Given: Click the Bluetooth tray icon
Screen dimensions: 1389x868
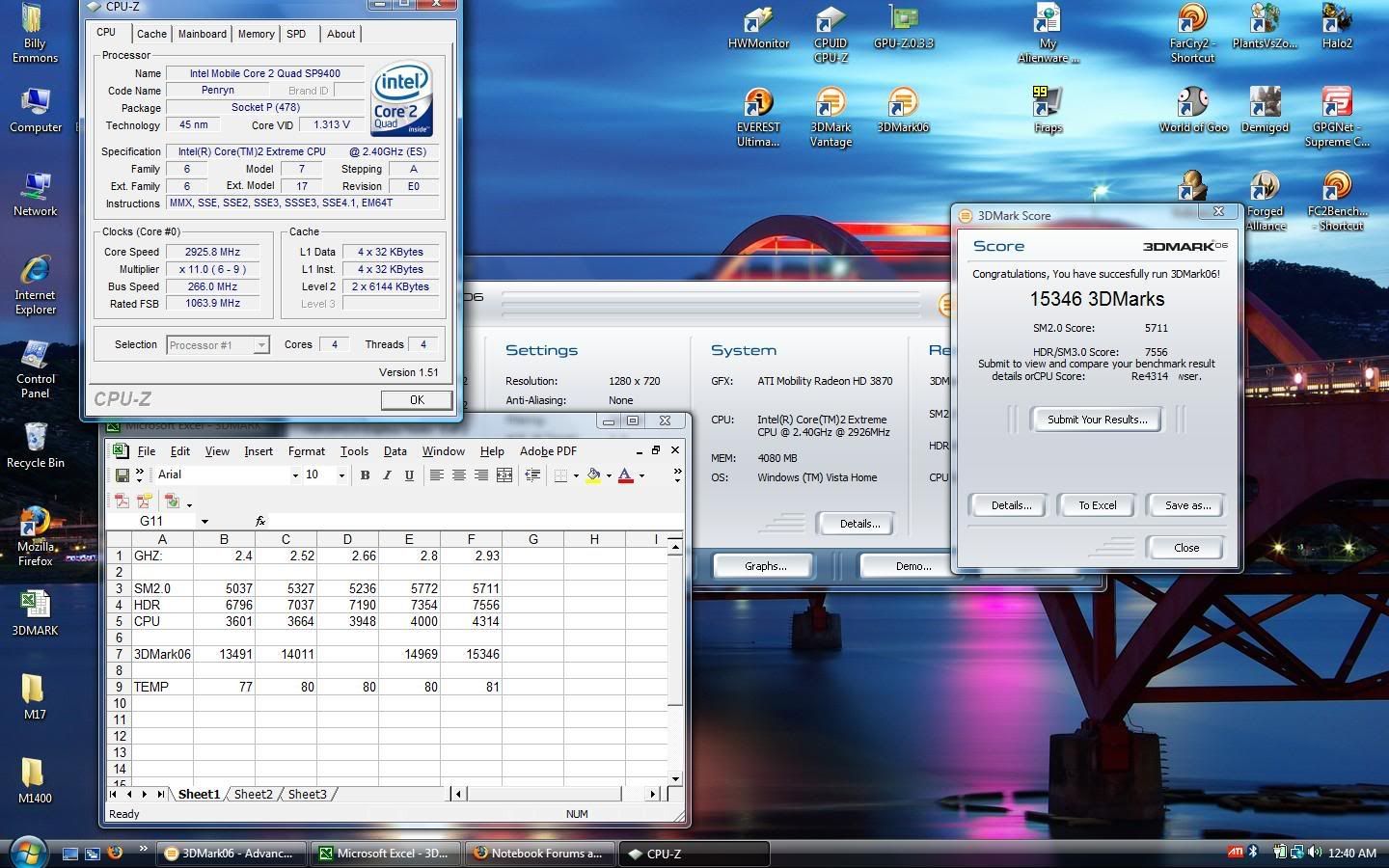Looking at the screenshot, I should (1253, 853).
